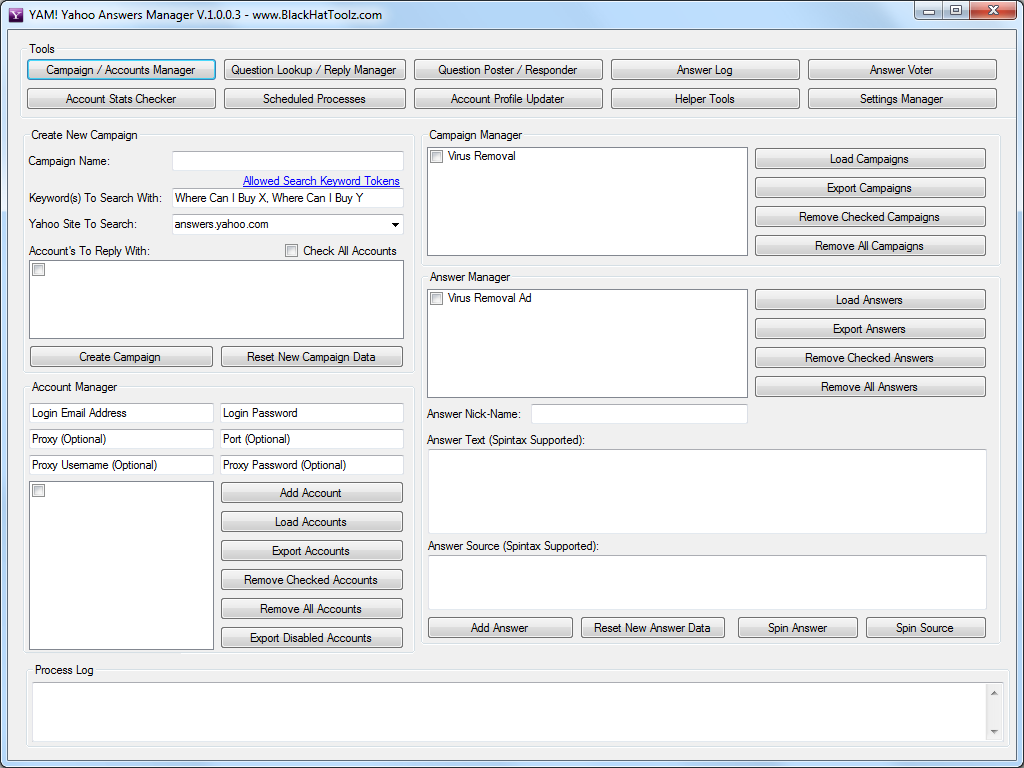Open Account Stats Checker
The image size is (1024, 768).
coord(121,99)
